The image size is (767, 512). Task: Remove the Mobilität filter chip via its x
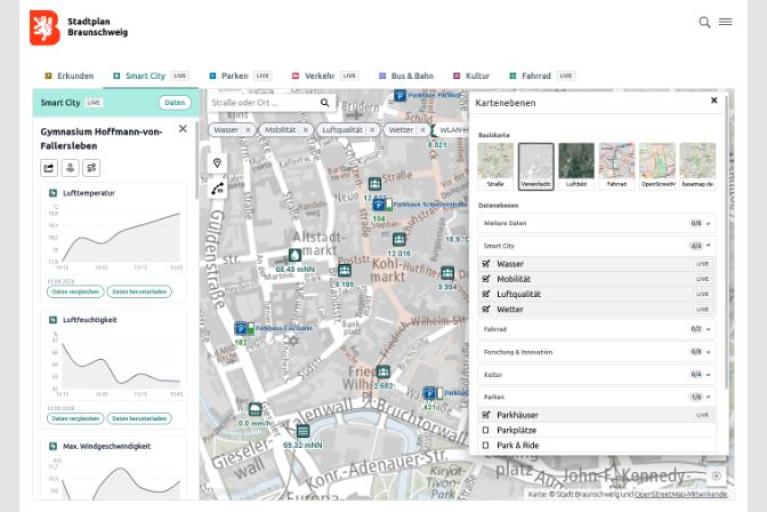305,130
